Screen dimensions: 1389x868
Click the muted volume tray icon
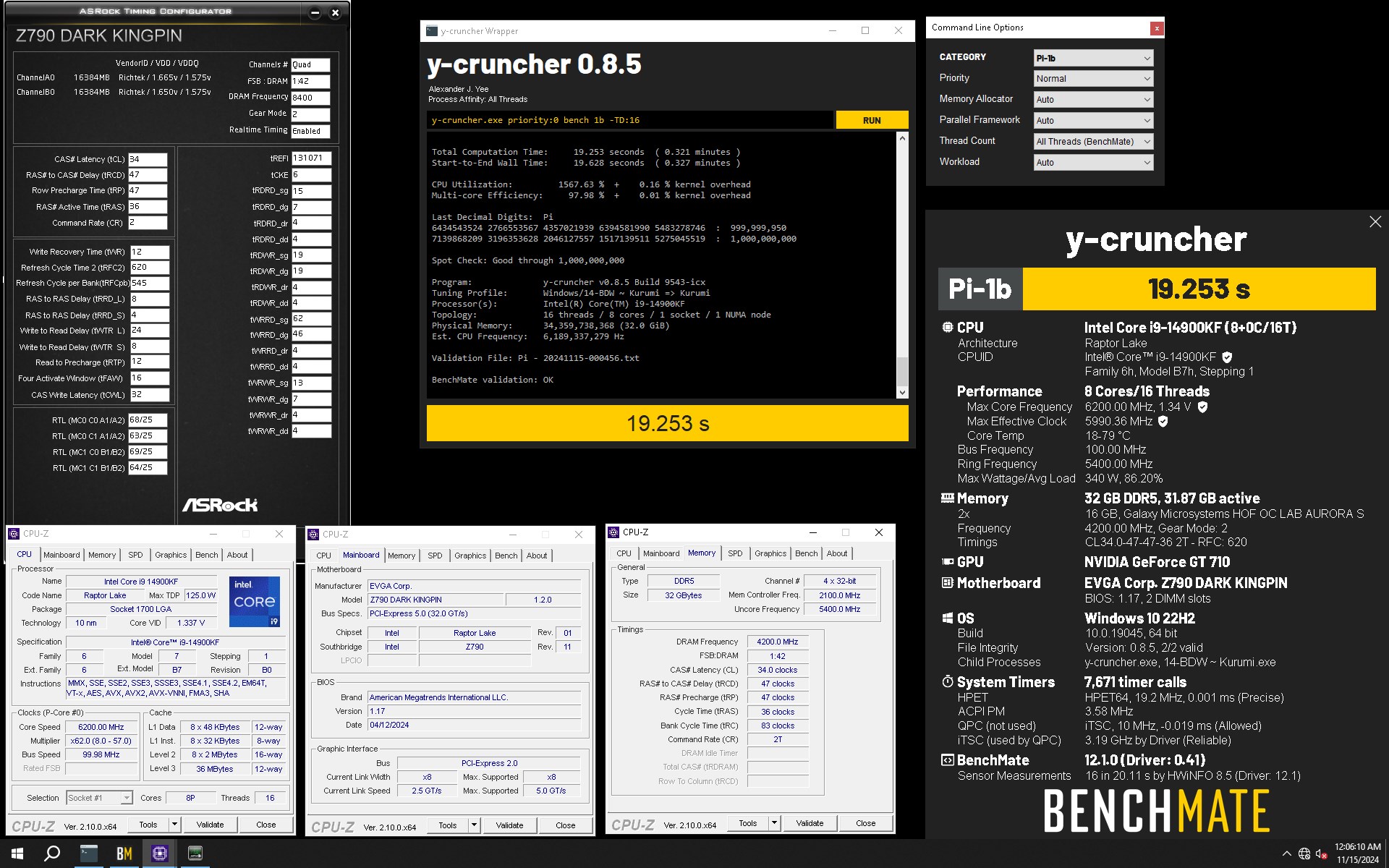coord(1321,854)
